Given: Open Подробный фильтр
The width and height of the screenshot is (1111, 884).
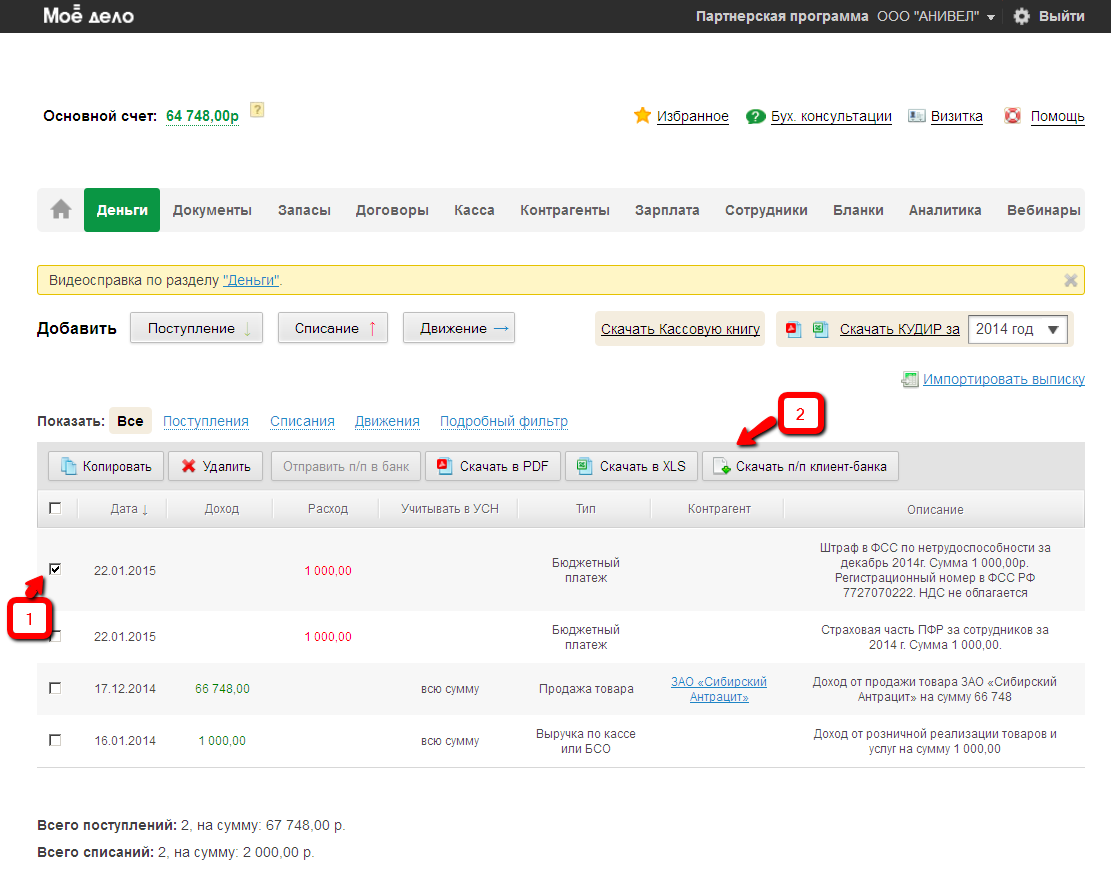Looking at the screenshot, I should (504, 421).
